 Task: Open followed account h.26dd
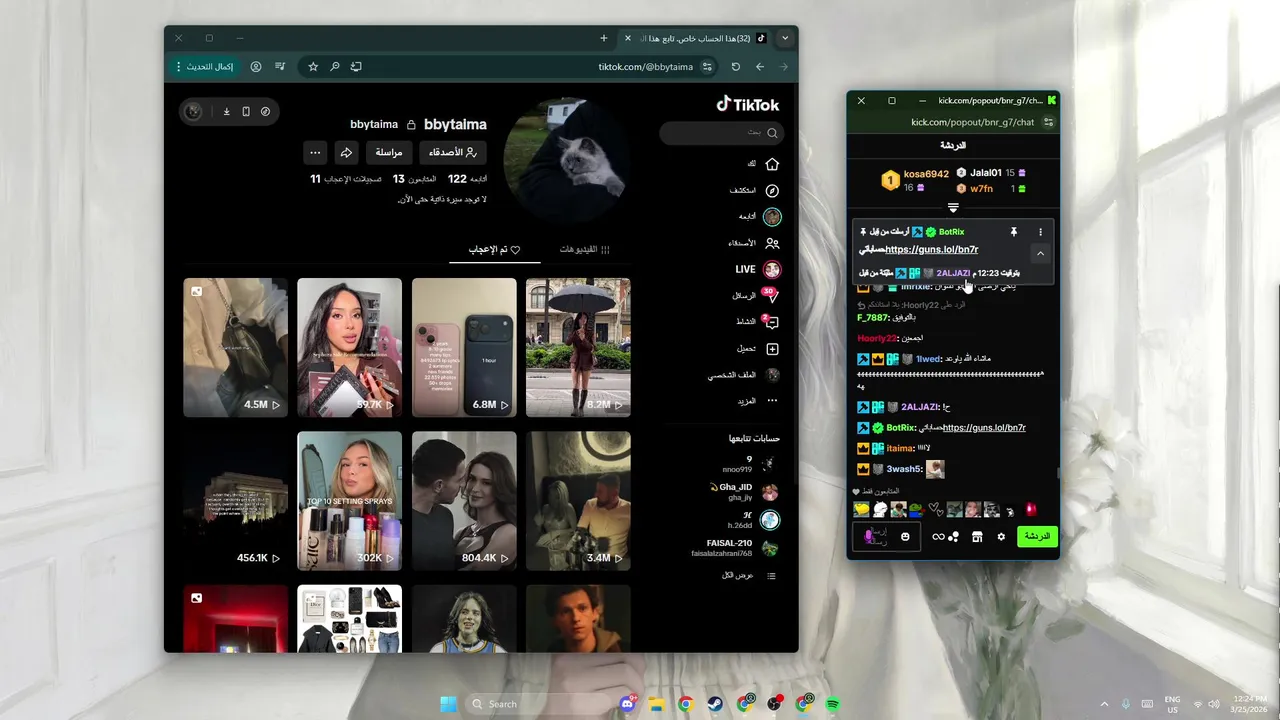click(x=753, y=520)
